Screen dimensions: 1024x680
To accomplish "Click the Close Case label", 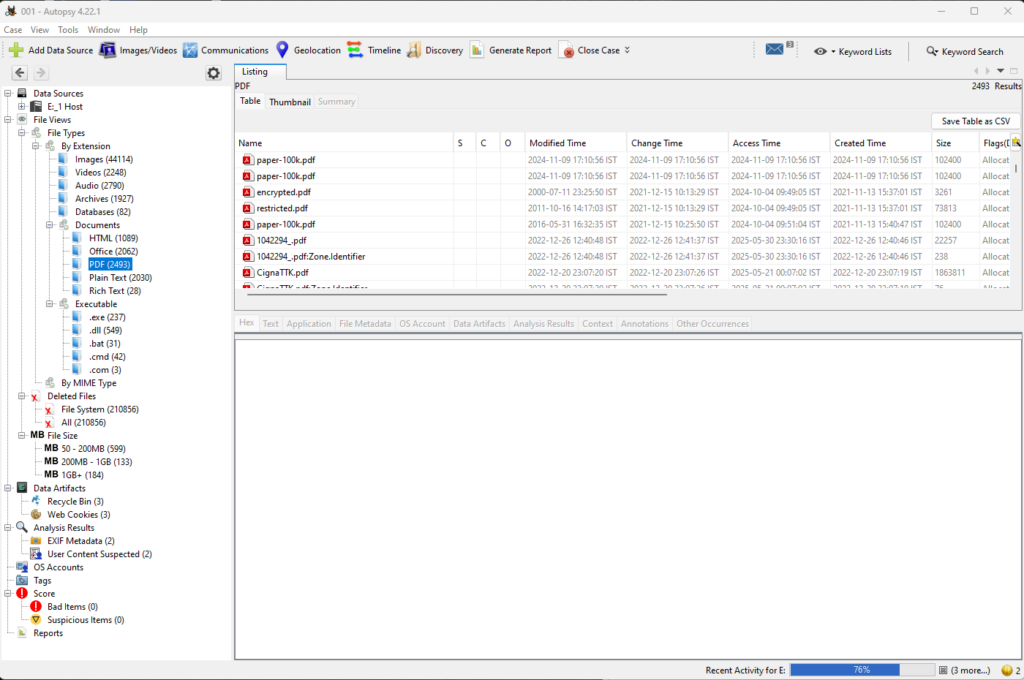I will 598,50.
